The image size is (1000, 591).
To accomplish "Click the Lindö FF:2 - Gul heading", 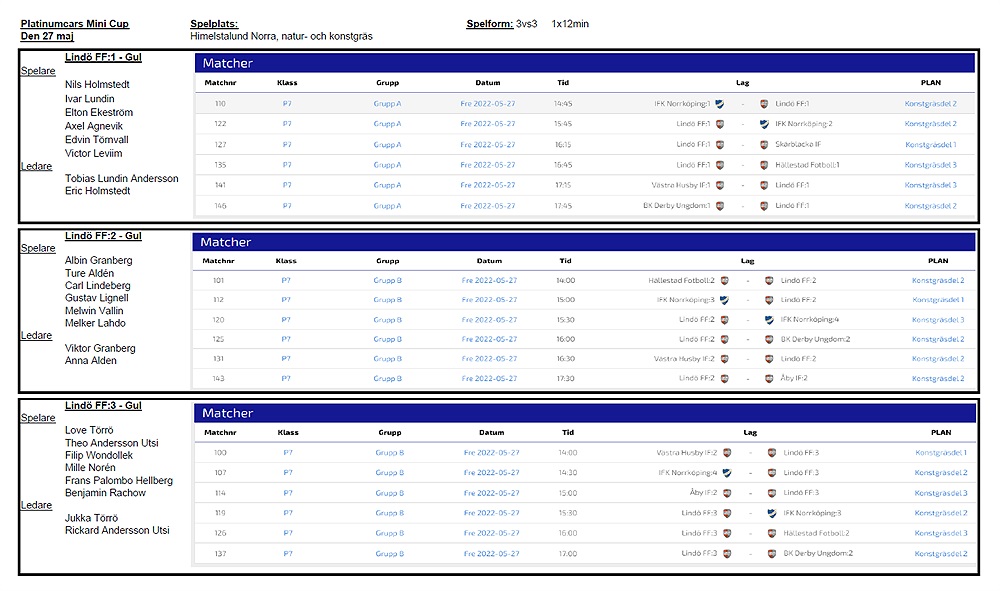I will [x=103, y=236].
